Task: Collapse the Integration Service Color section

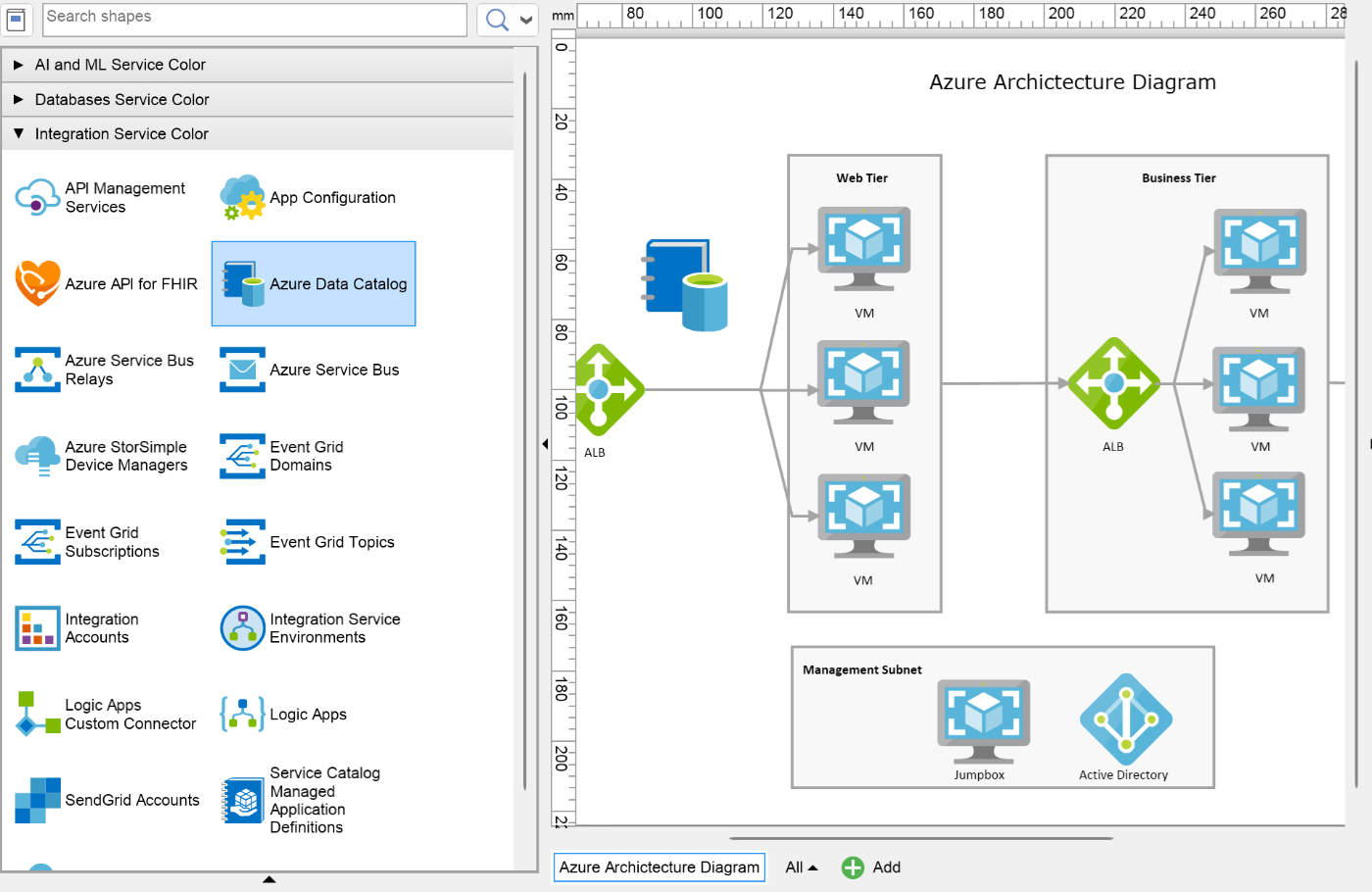Action: pyautogui.click(x=257, y=134)
